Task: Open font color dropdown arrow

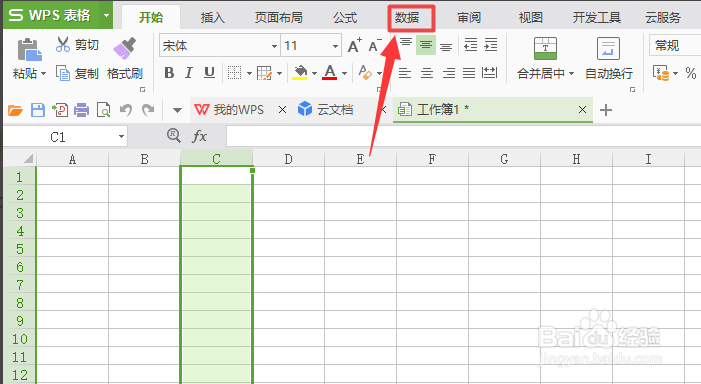Action: tap(344, 73)
